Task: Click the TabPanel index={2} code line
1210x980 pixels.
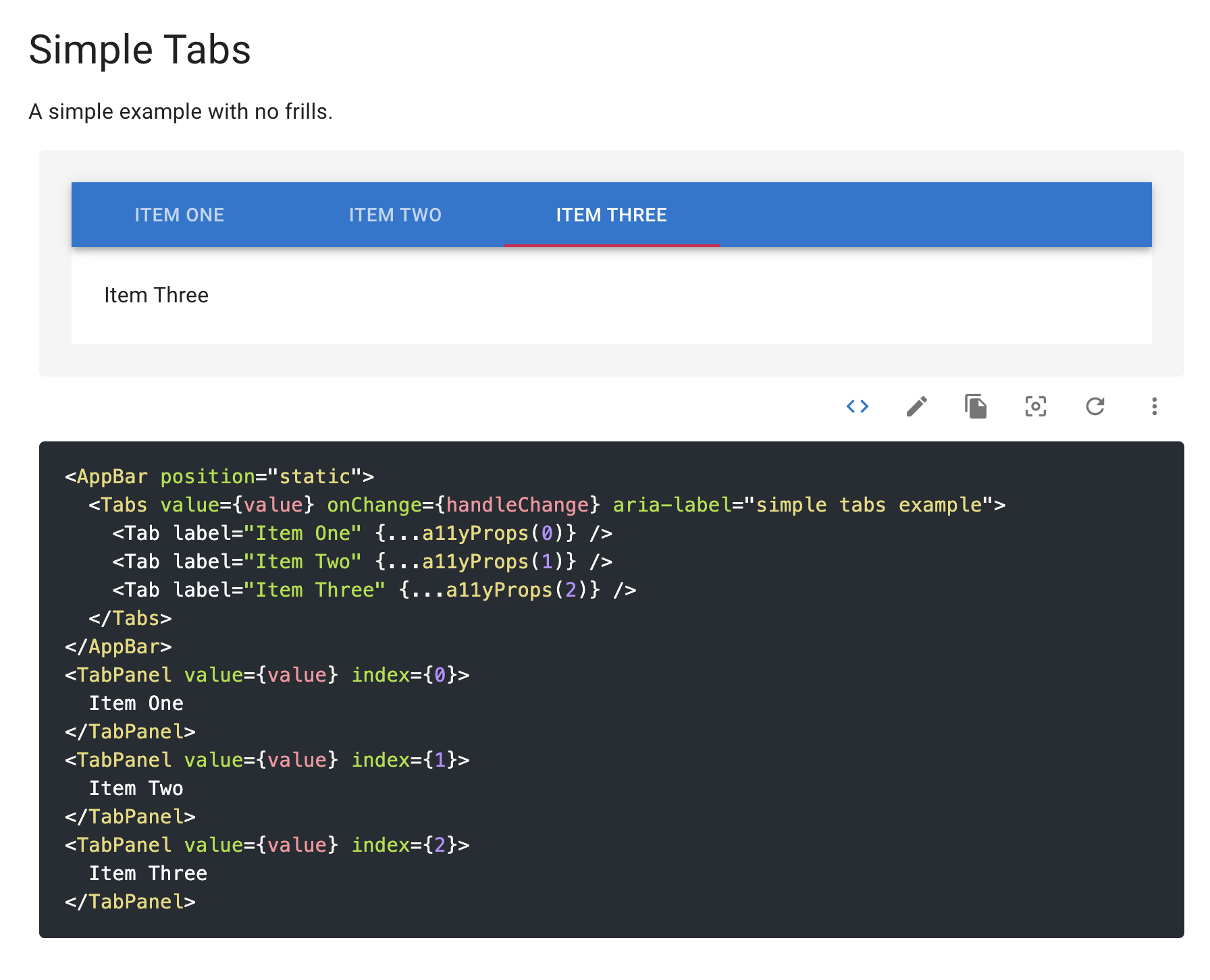Action: click(267, 845)
